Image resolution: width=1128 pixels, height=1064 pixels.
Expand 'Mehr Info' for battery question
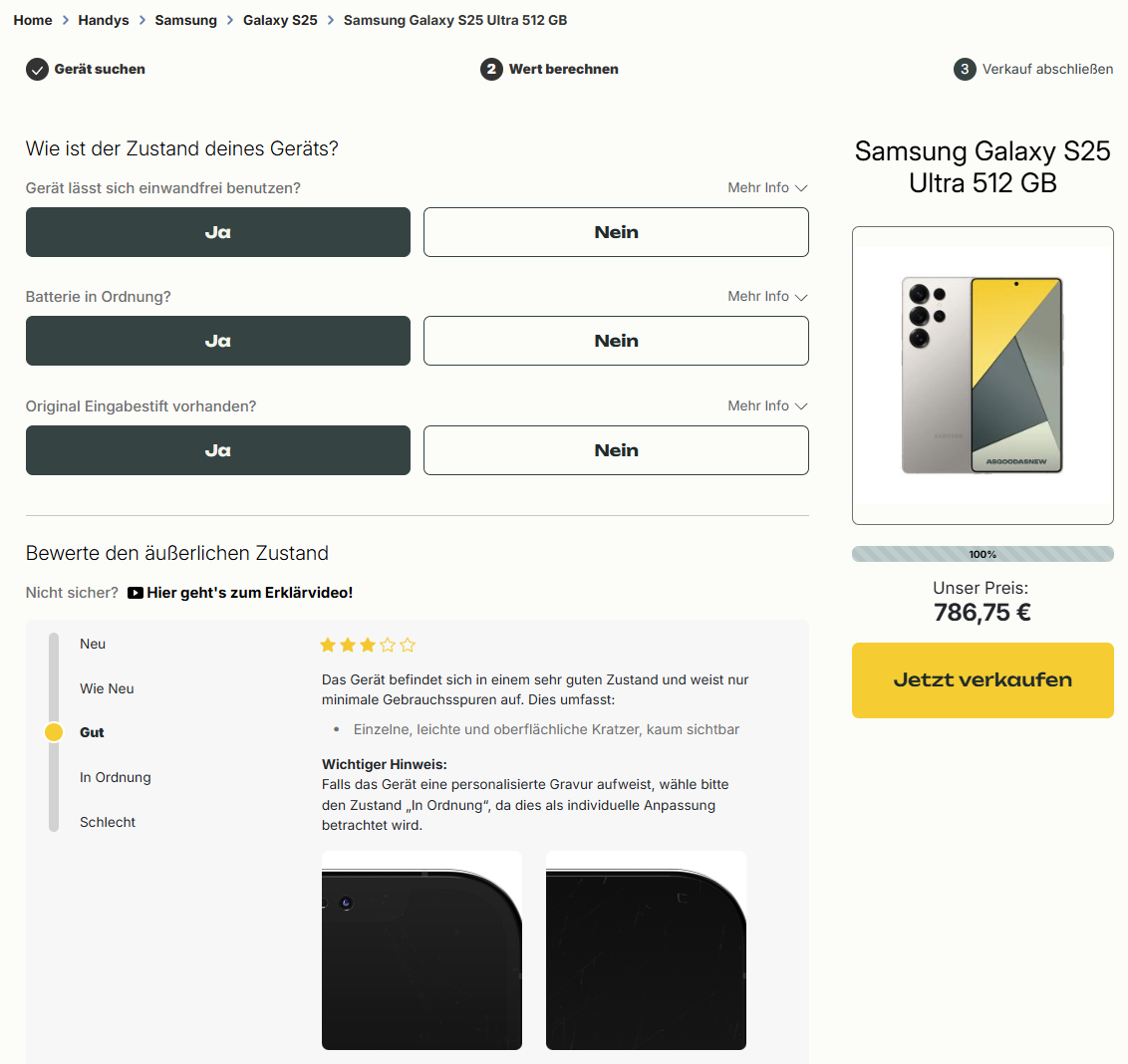pyautogui.click(x=767, y=296)
